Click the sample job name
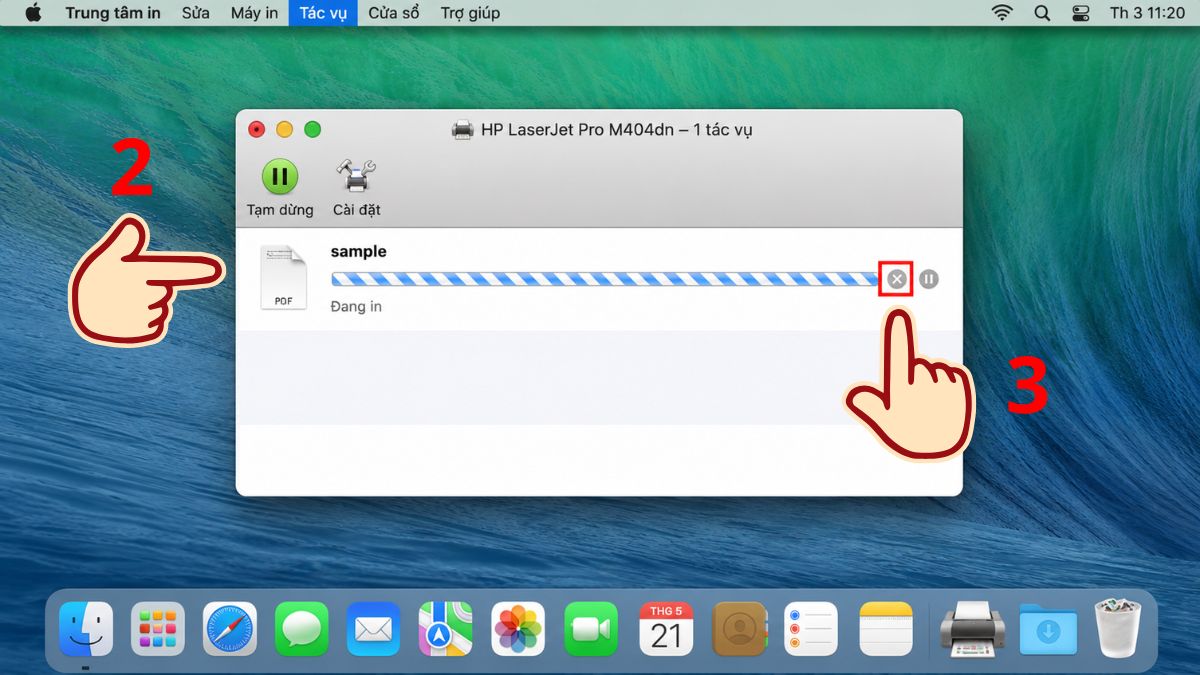This screenshot has width=1200, height=675. pyautogui.click(x=358, y=252)
